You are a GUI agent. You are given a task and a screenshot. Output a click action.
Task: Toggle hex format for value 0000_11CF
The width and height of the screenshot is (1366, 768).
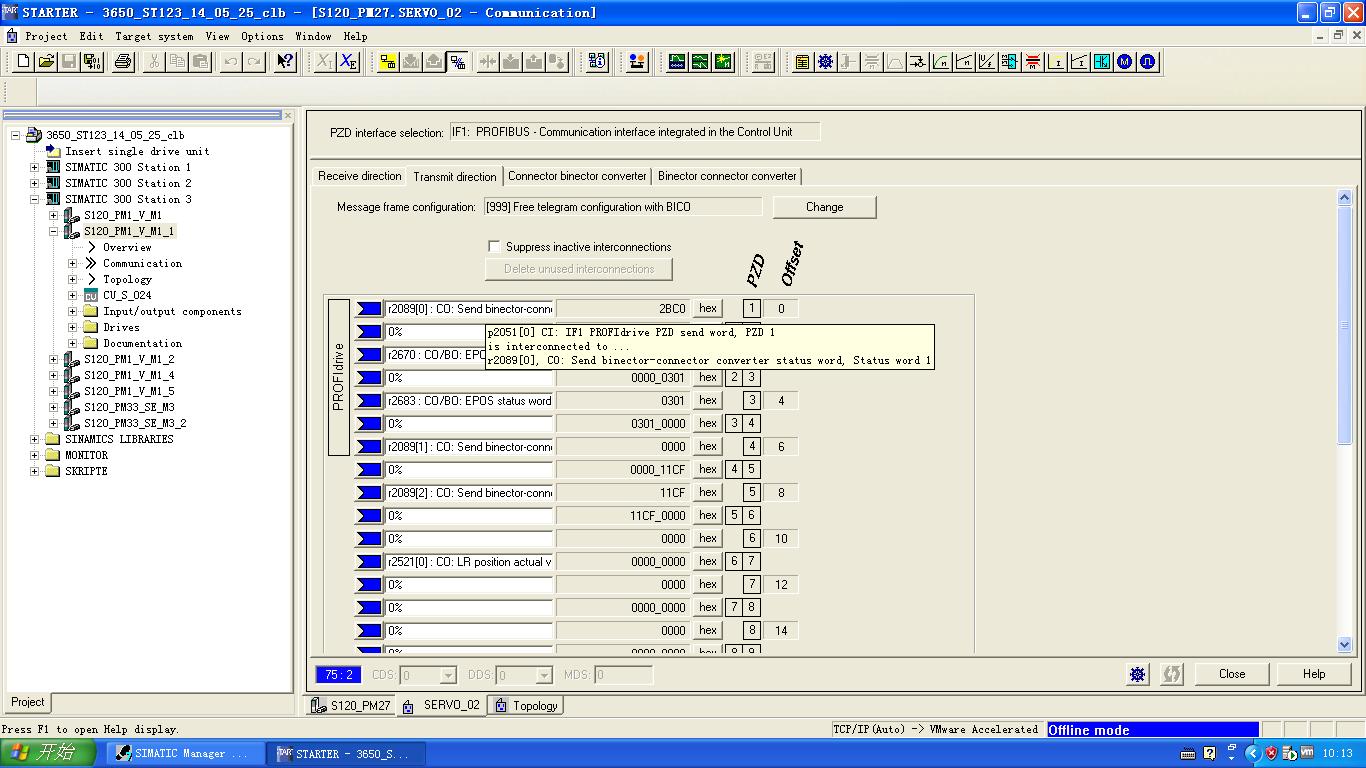[708, 470]
